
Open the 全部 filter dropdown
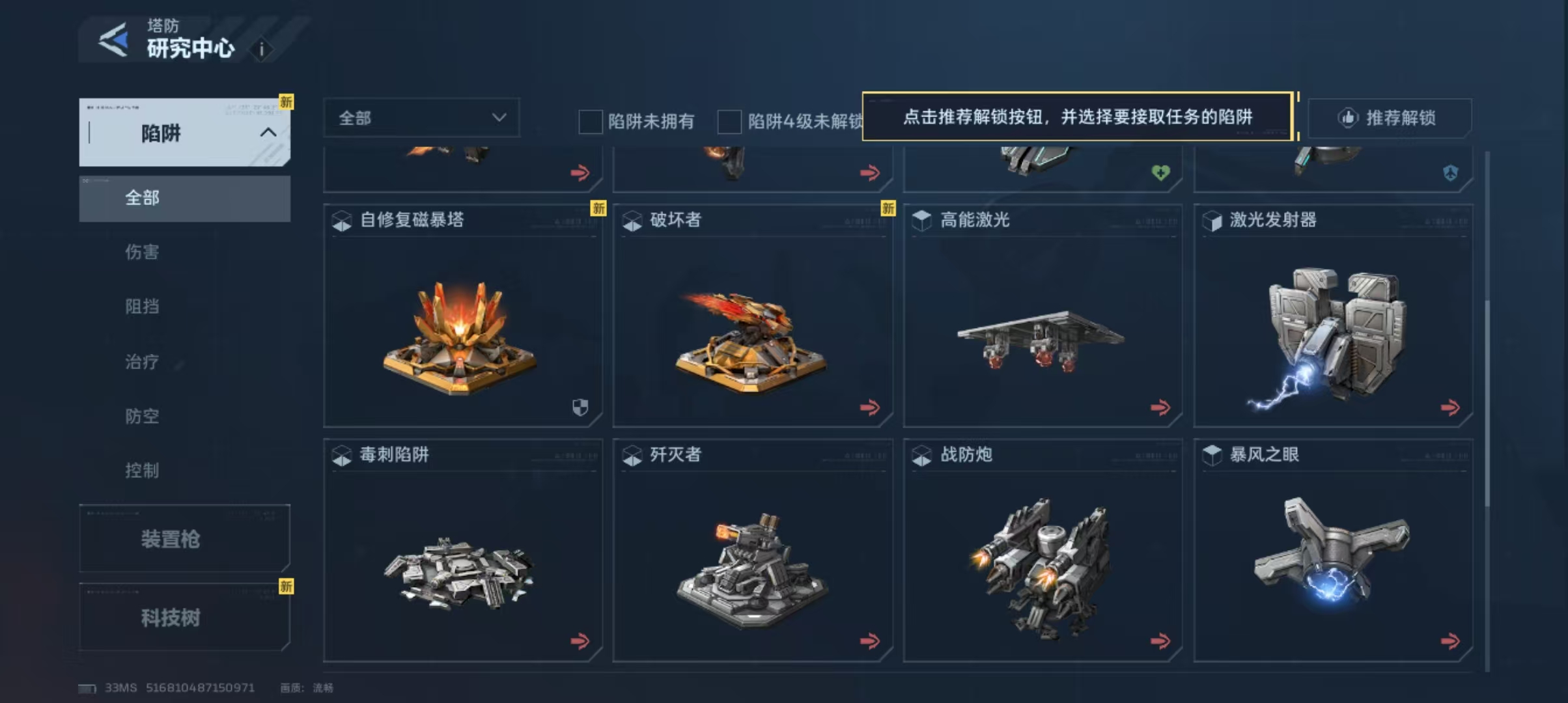421,118
